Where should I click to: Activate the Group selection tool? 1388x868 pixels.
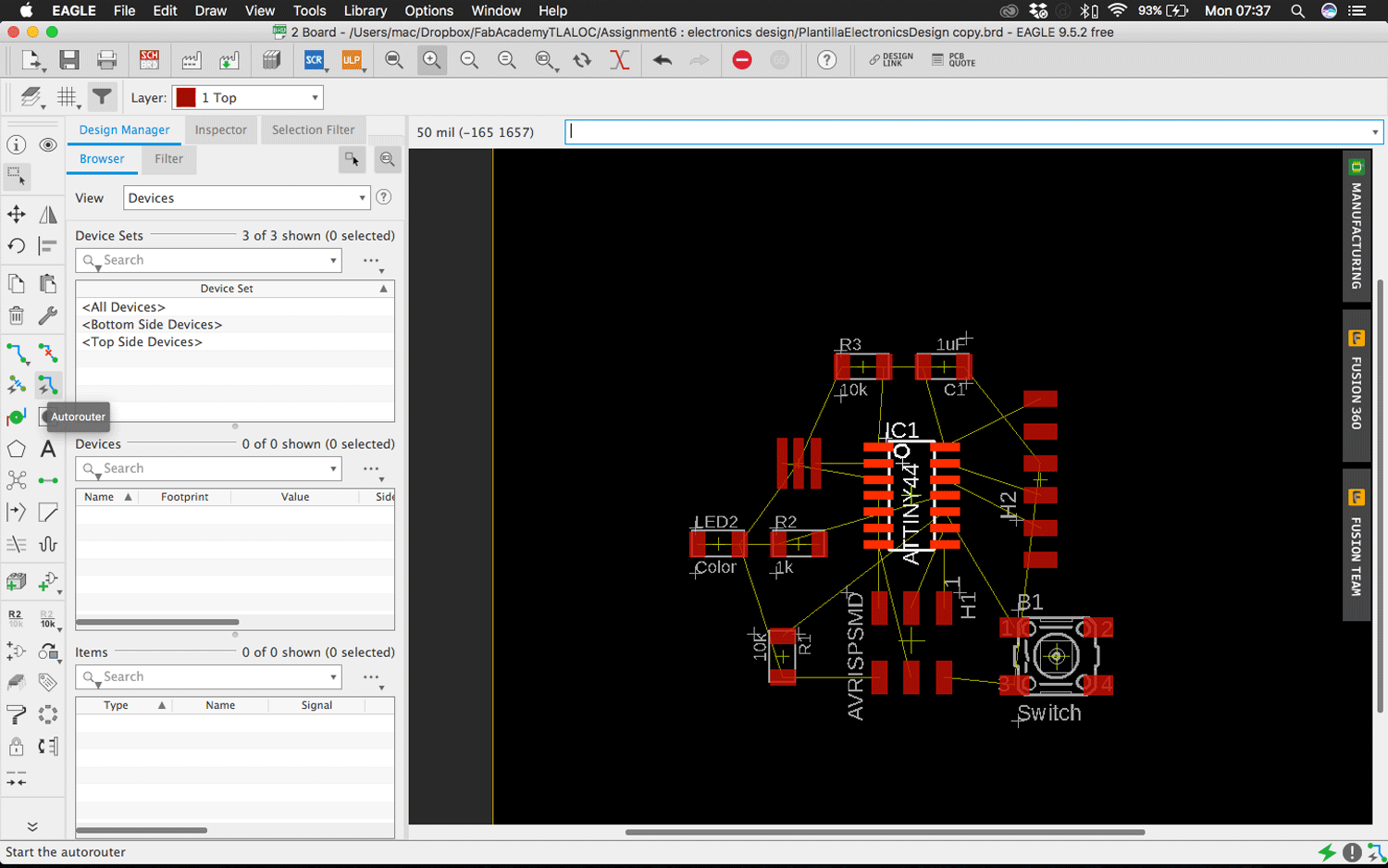[x=17, y=175]
